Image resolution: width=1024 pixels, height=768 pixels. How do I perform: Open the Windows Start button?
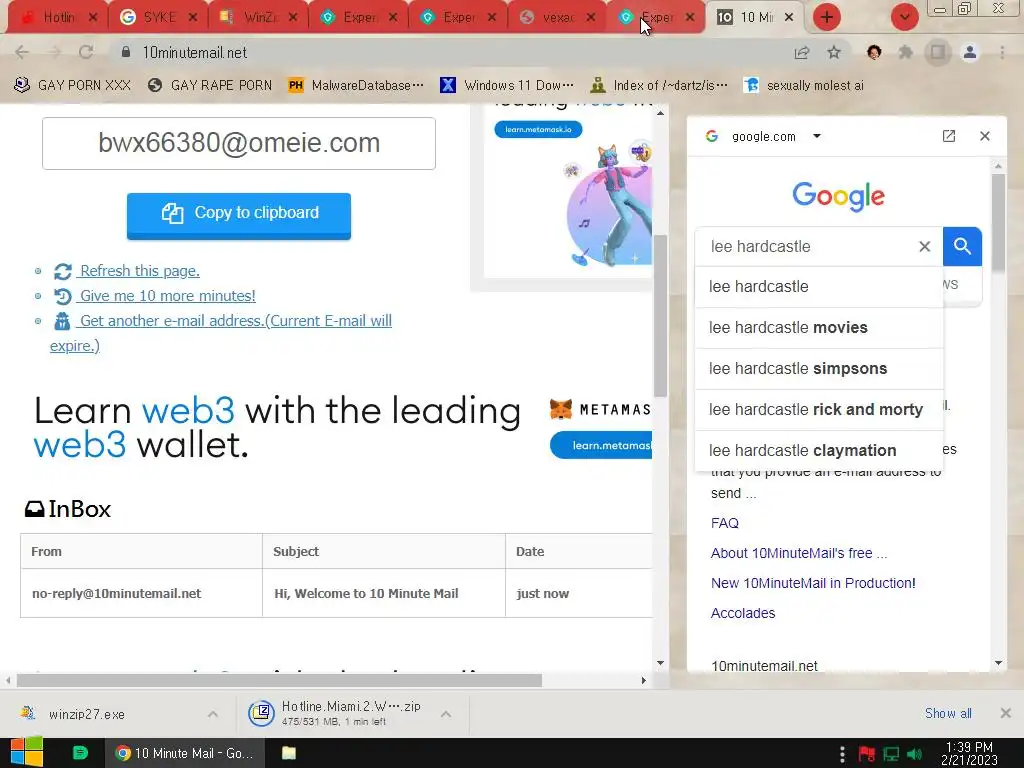click(x=26, y=752)
